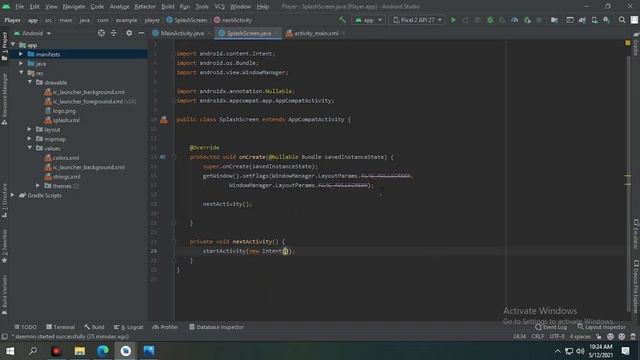Expand the layout folder

click(x=30, y=129)
